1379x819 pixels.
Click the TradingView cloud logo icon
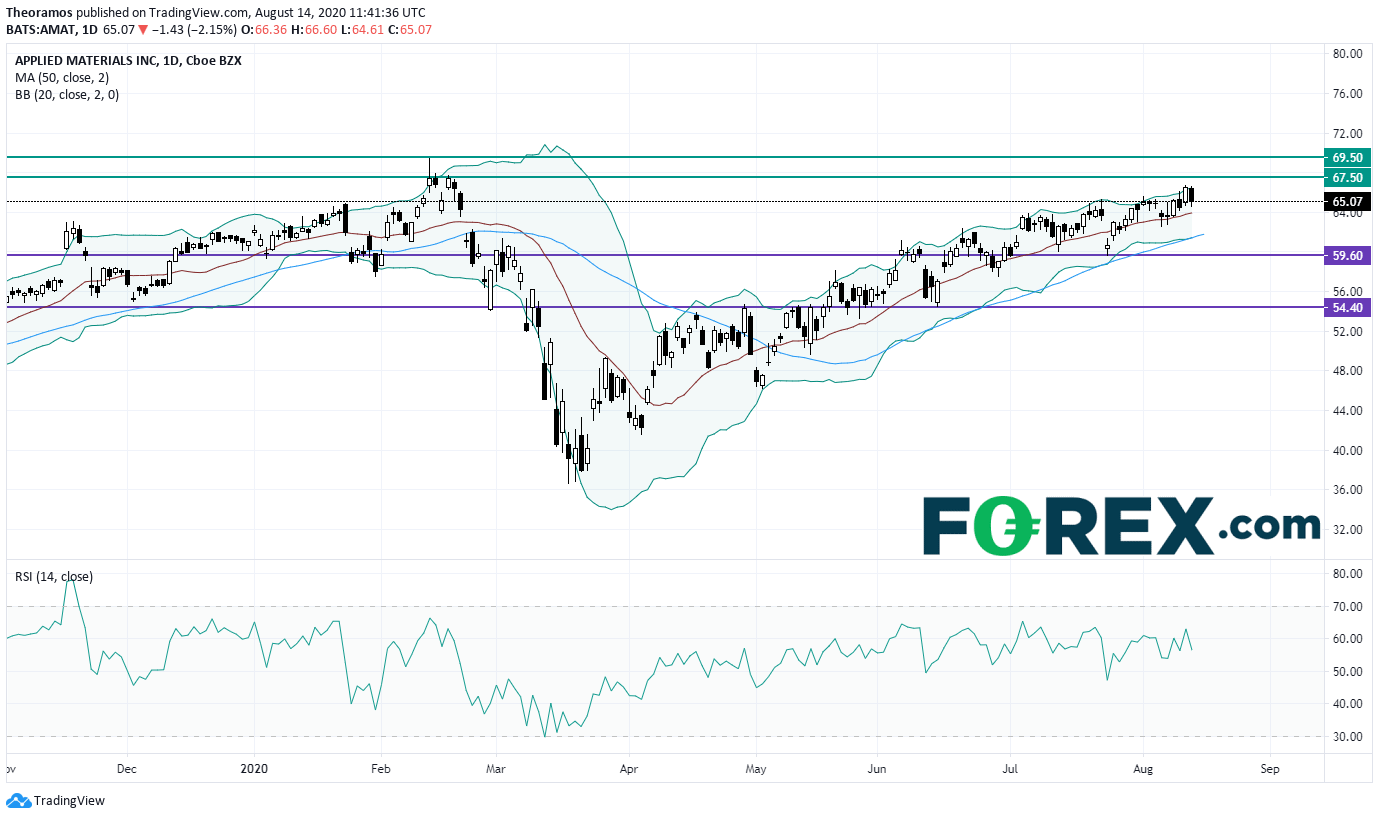click(x=18, y=801)
